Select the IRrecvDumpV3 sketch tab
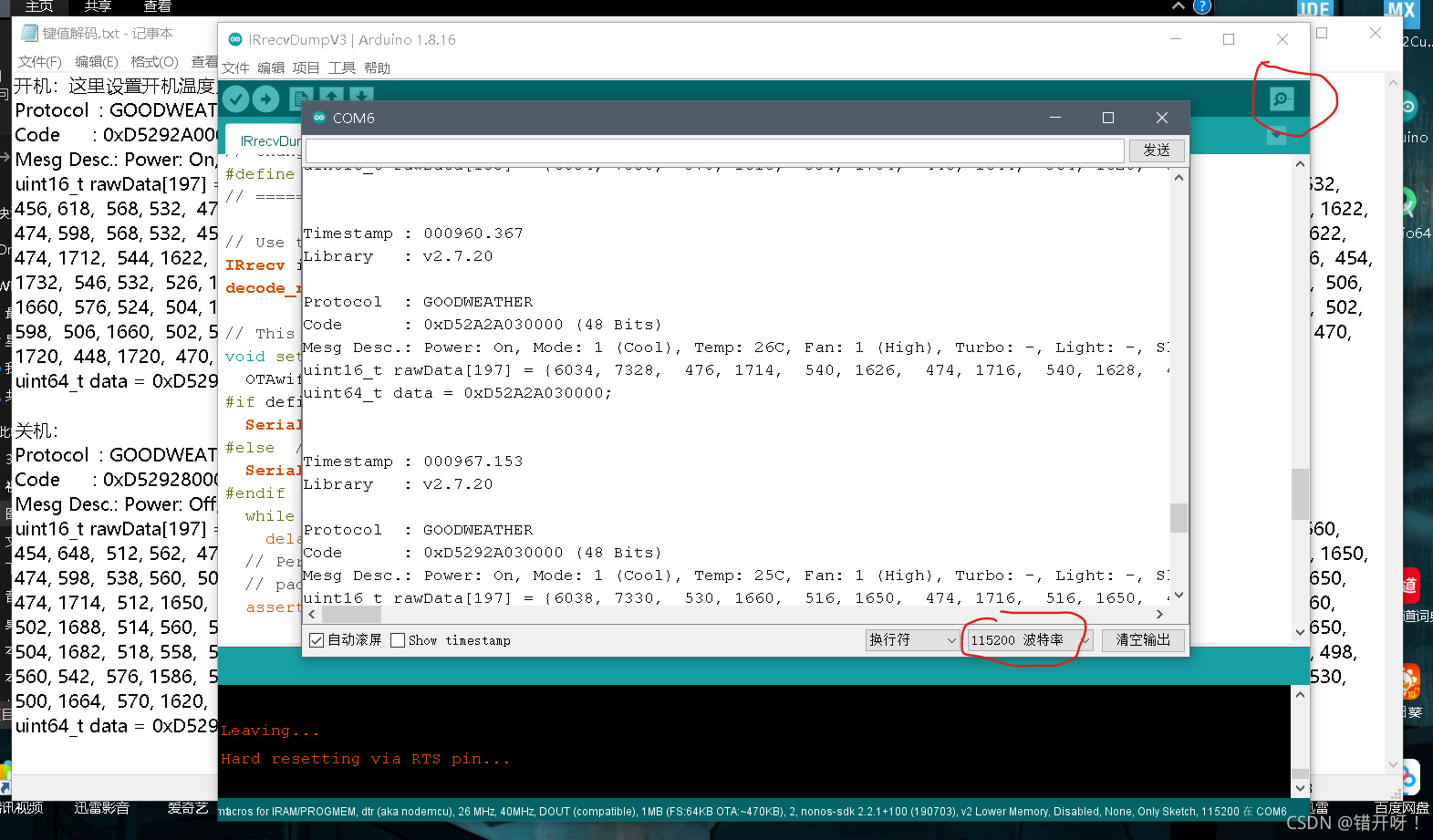The width and height of the screenshot is (1433, 840). coord(265,140)
